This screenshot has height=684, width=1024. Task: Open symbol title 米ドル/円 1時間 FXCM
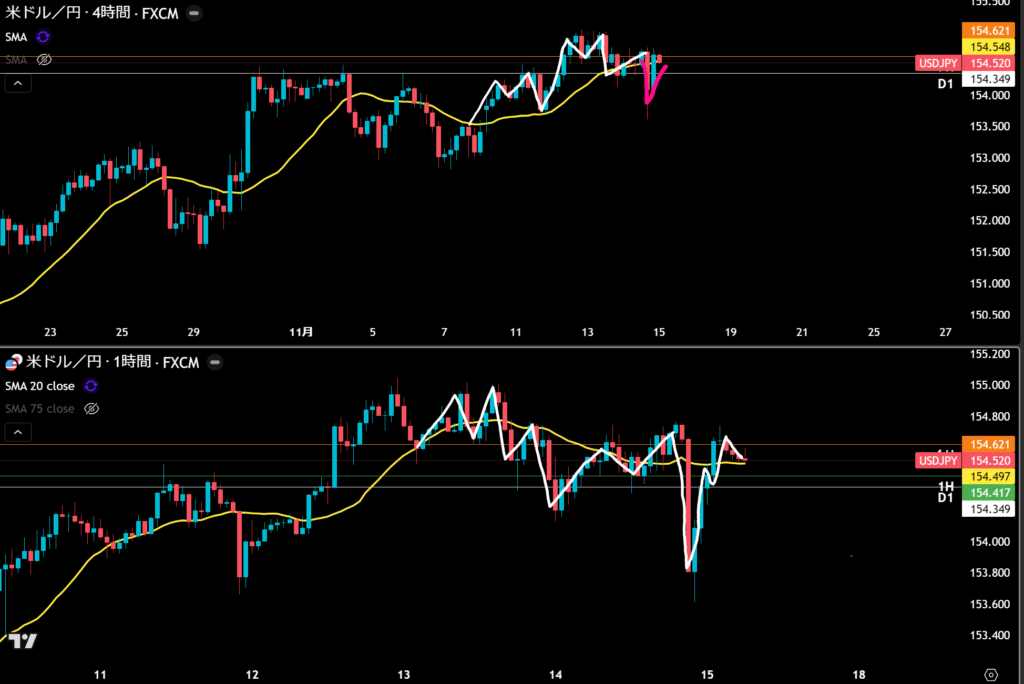click(110, 361)
